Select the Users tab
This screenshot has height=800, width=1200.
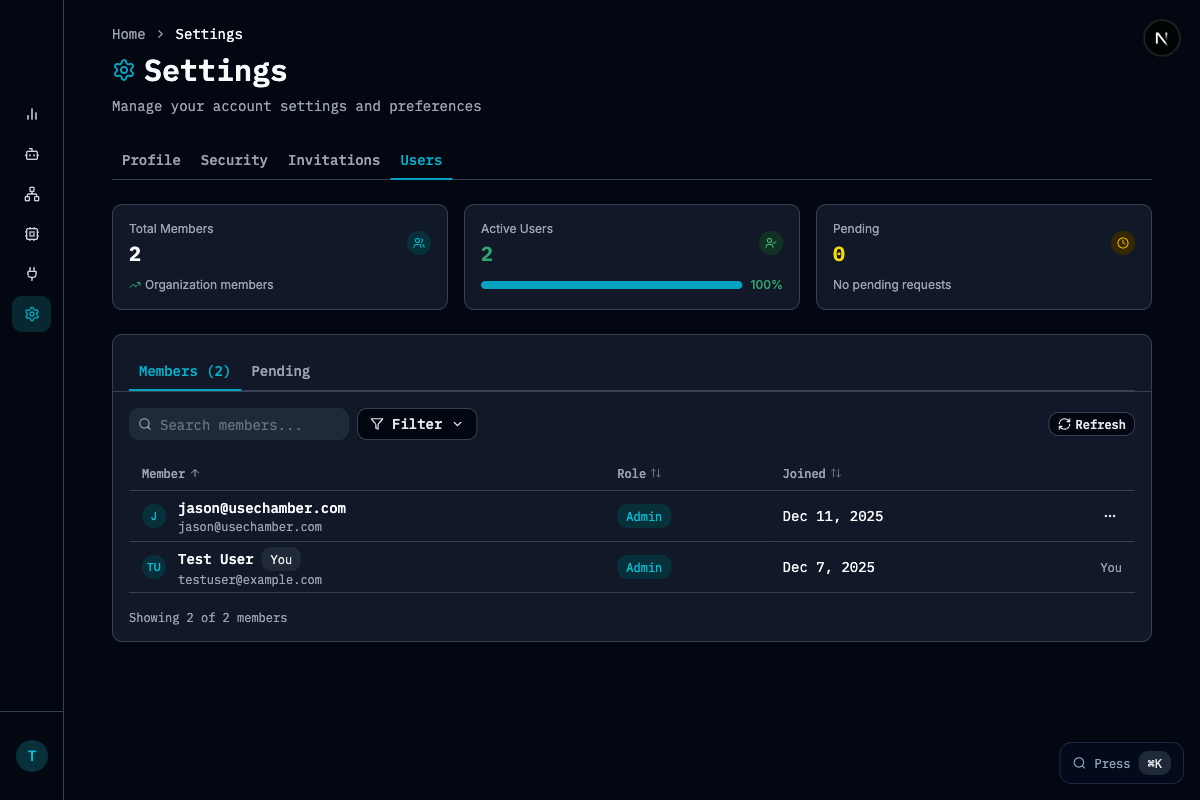421,160
